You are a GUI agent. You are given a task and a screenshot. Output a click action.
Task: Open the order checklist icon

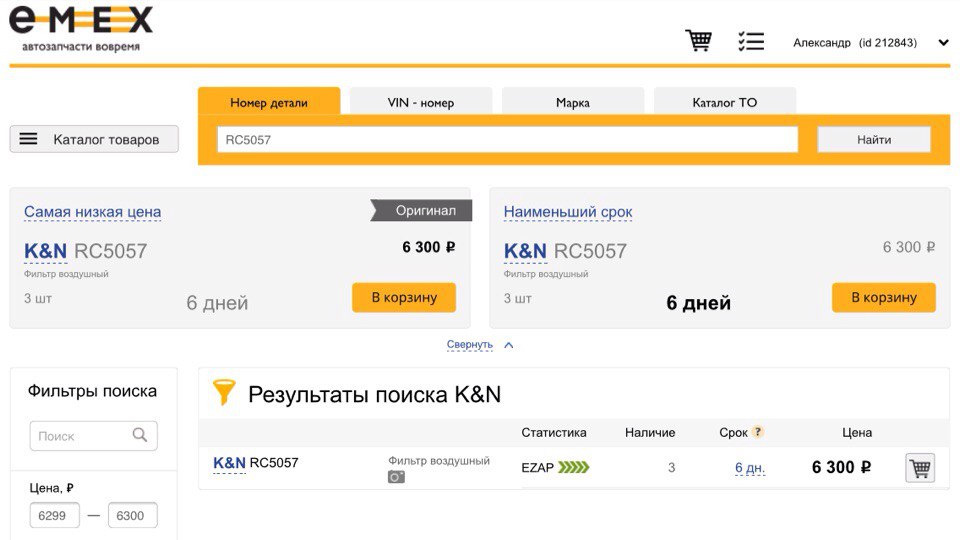point(750,41)
